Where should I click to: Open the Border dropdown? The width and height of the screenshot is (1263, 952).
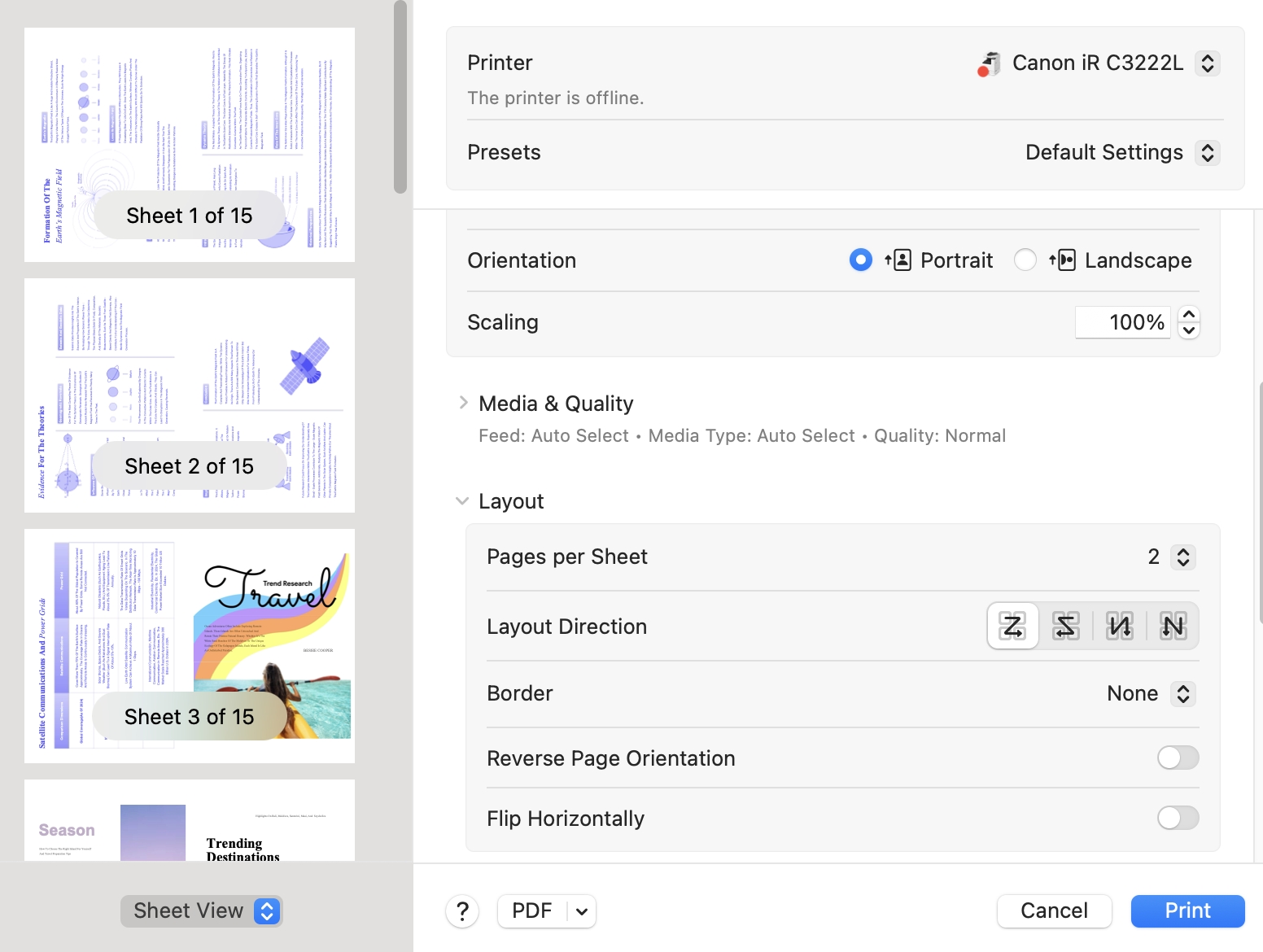pos(1183,694)
